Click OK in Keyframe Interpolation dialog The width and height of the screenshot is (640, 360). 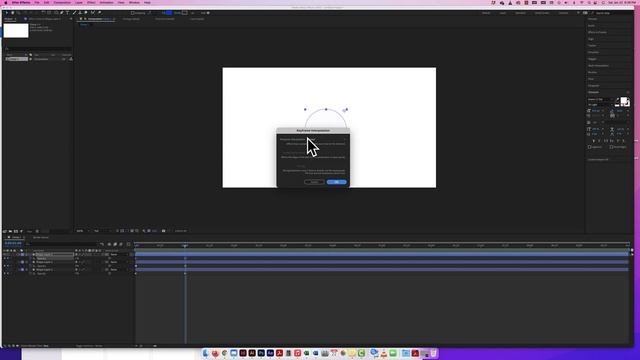click(337, 182)
